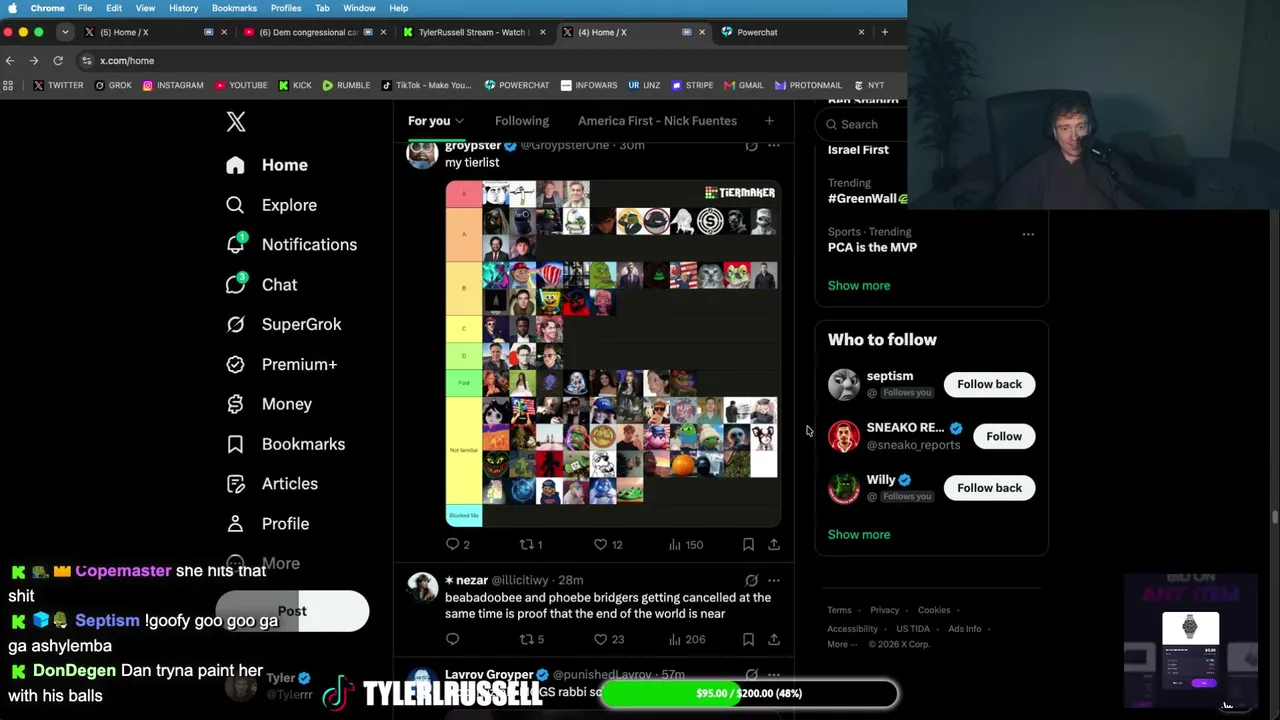The width and height of the screenshot is (1280, 720).
Task: Switch to the TylerRussell Stream browser tab
Action: pyautogui.click(x=472, y=32)
